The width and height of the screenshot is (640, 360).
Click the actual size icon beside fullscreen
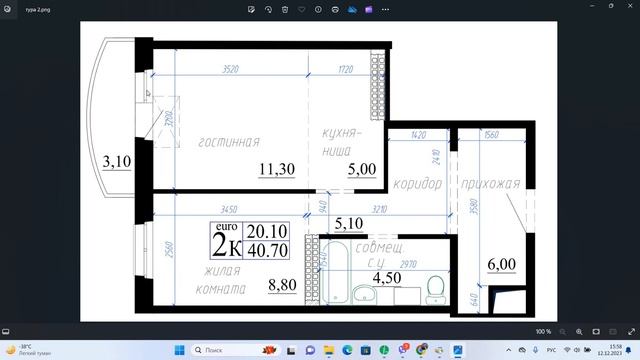pos(613,331)
